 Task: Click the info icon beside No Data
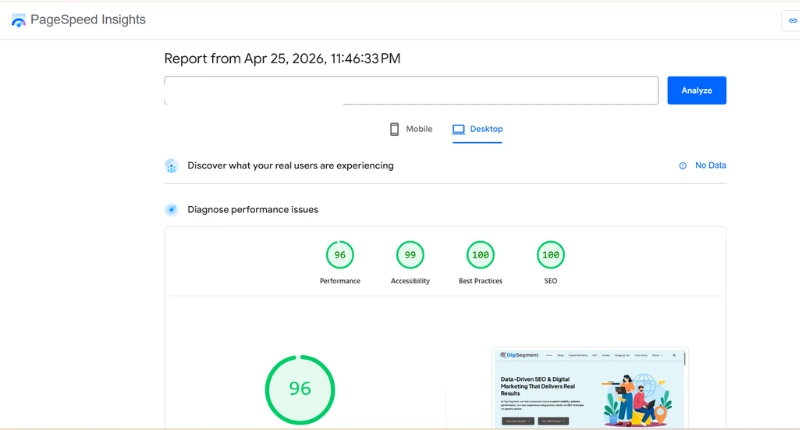(683, 166)
